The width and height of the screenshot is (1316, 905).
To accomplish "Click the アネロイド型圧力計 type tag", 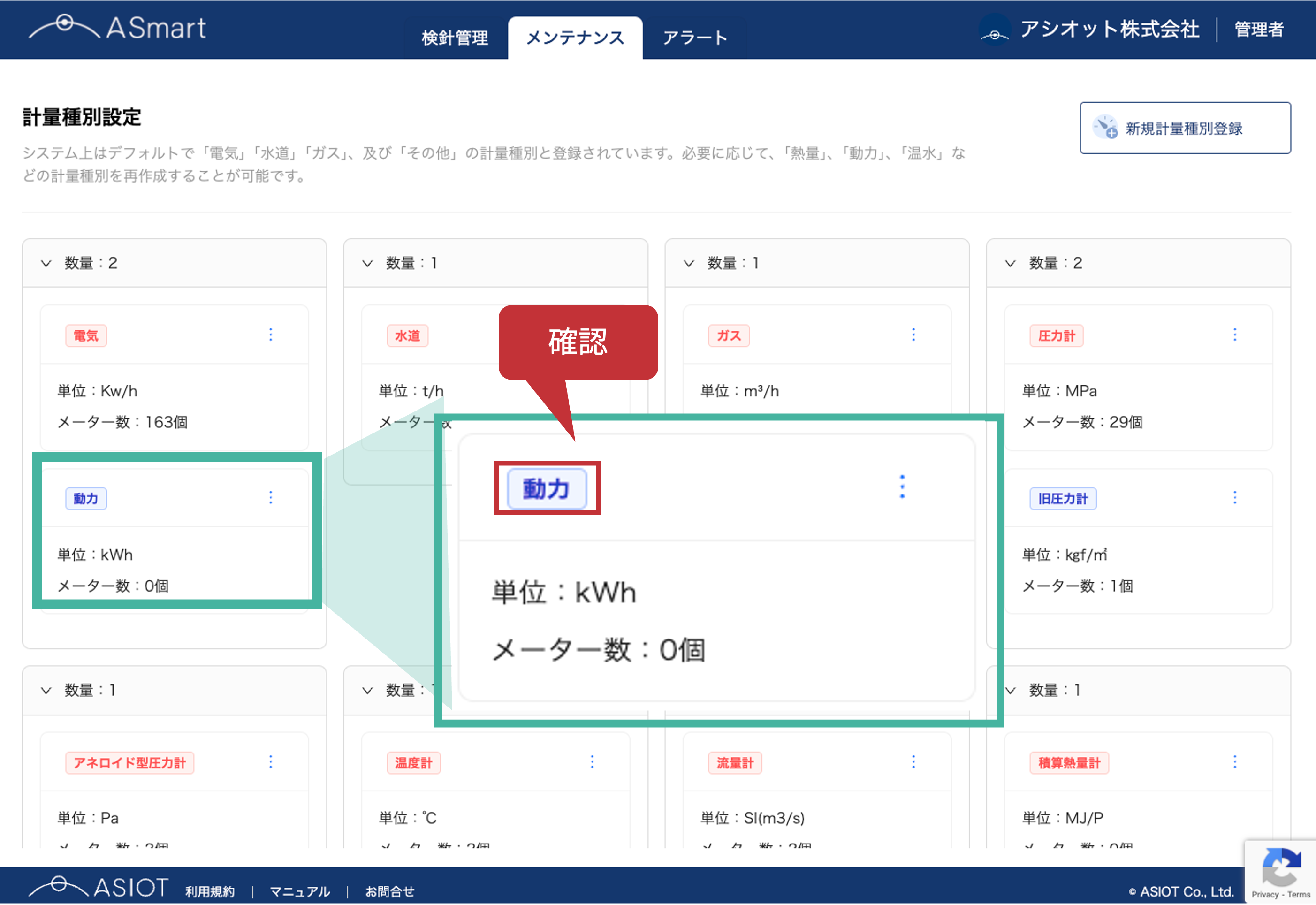I will (x=130, y=763).
